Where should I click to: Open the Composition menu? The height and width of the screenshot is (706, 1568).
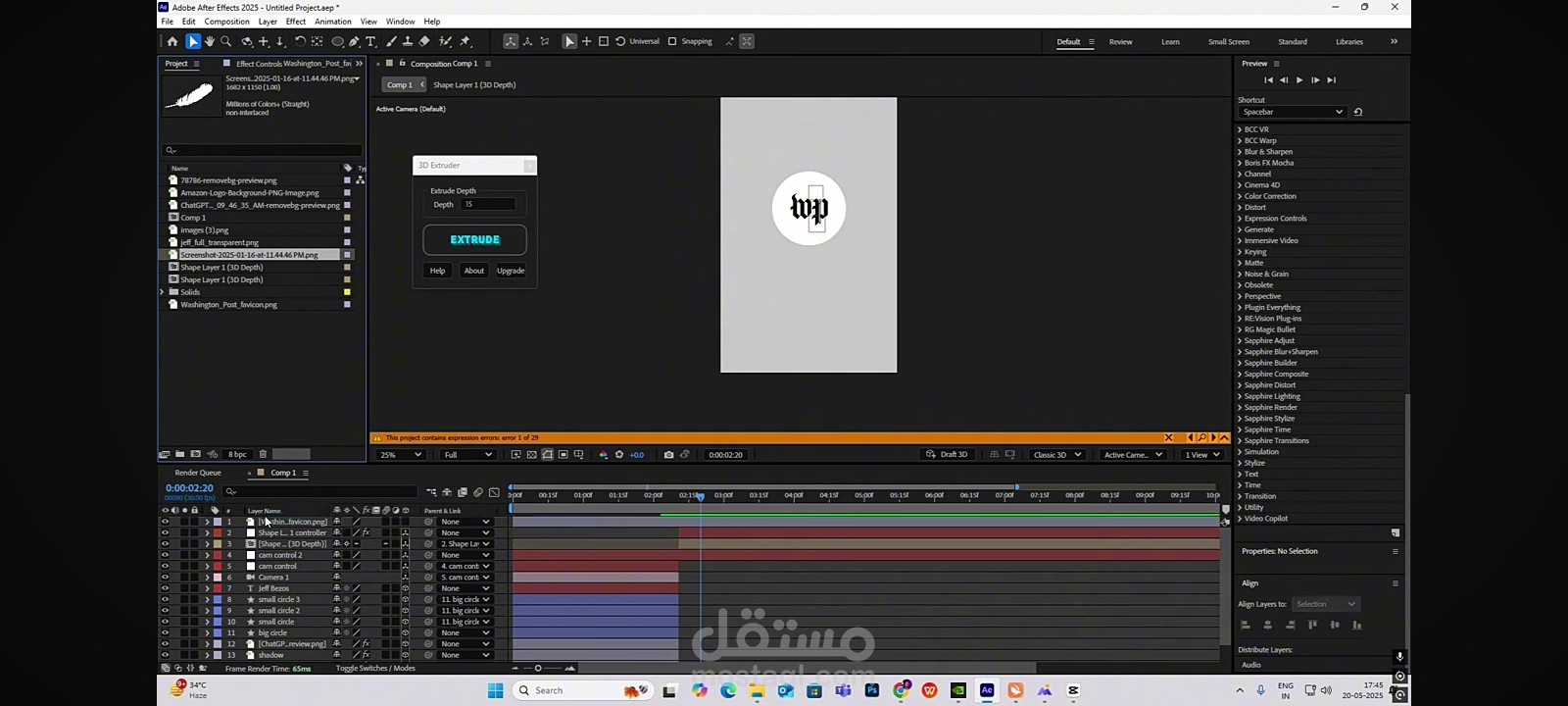227,21
